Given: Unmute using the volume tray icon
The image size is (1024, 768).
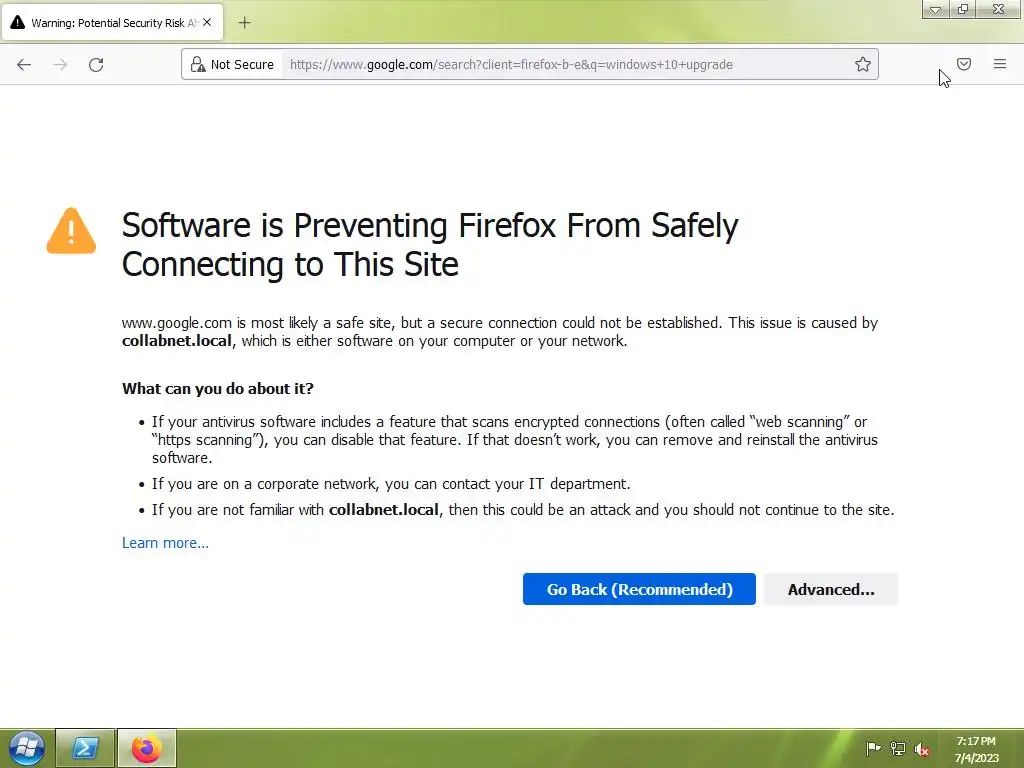Looking at the screenshot, I should tap(922, 749).
